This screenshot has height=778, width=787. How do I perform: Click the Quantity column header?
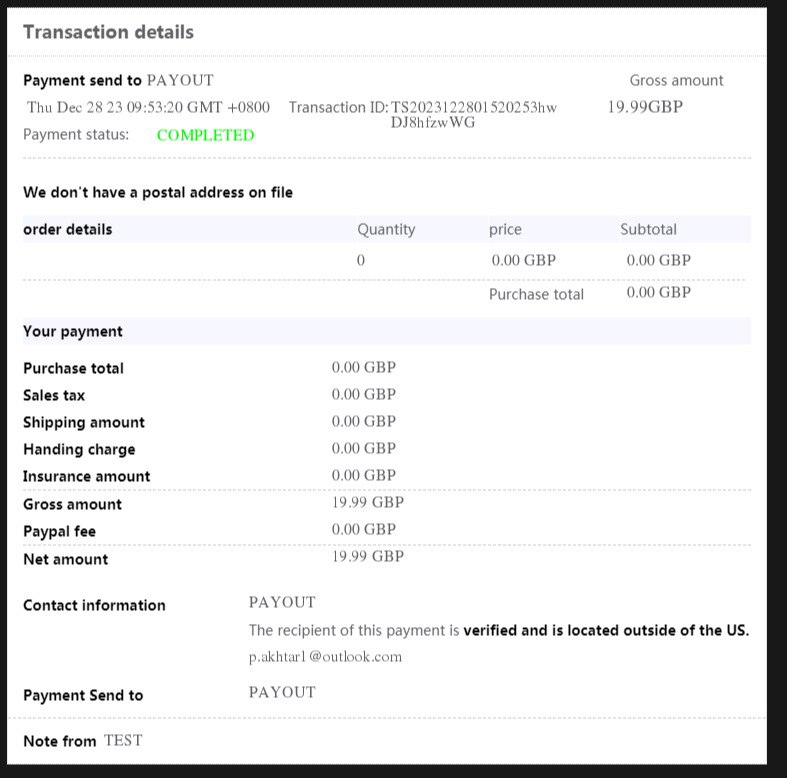tap(386, 229)
